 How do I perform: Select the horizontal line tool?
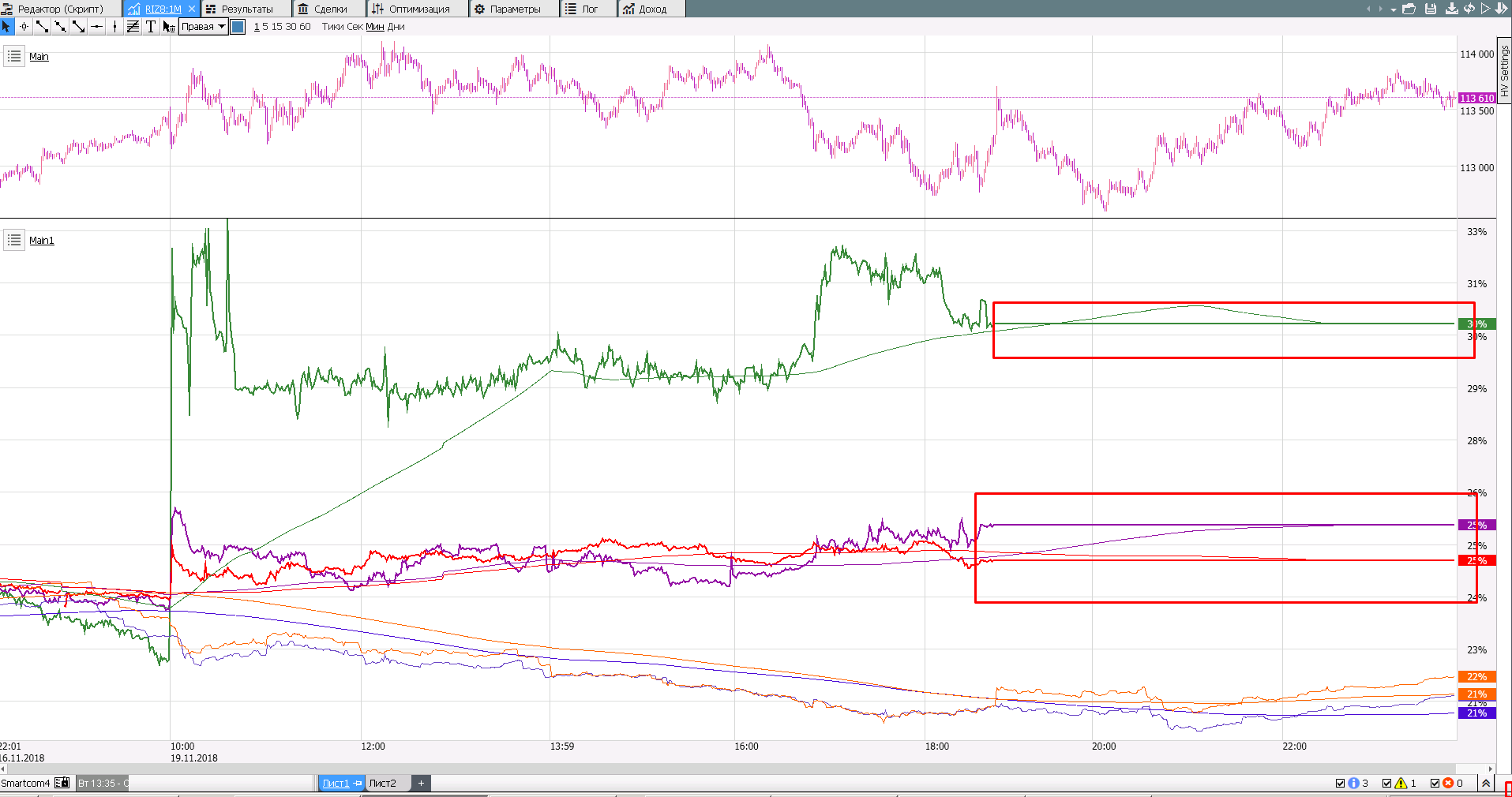click(97, 27)
